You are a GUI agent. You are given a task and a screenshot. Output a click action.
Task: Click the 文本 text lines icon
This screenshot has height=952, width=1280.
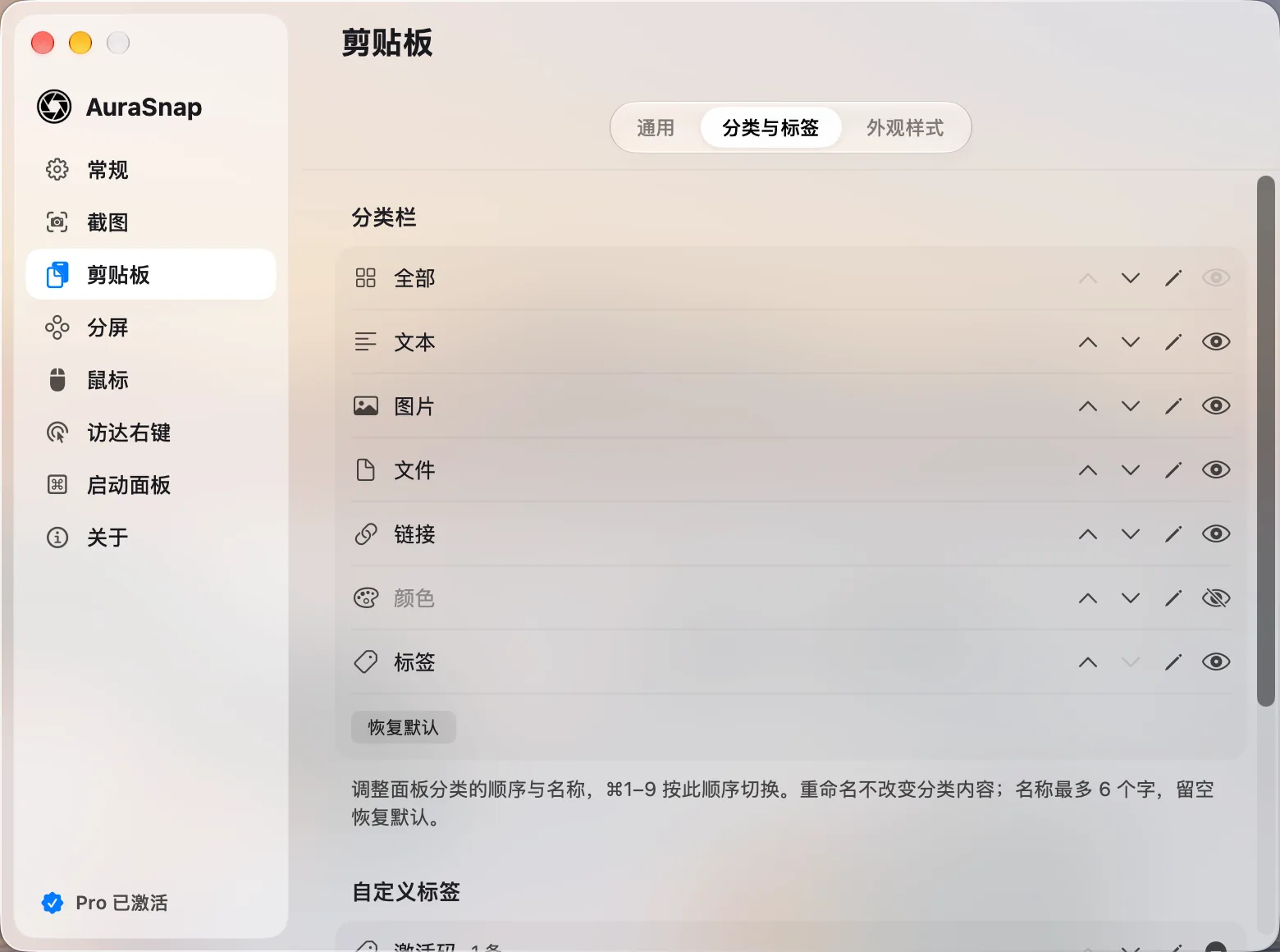click(366, 341)
